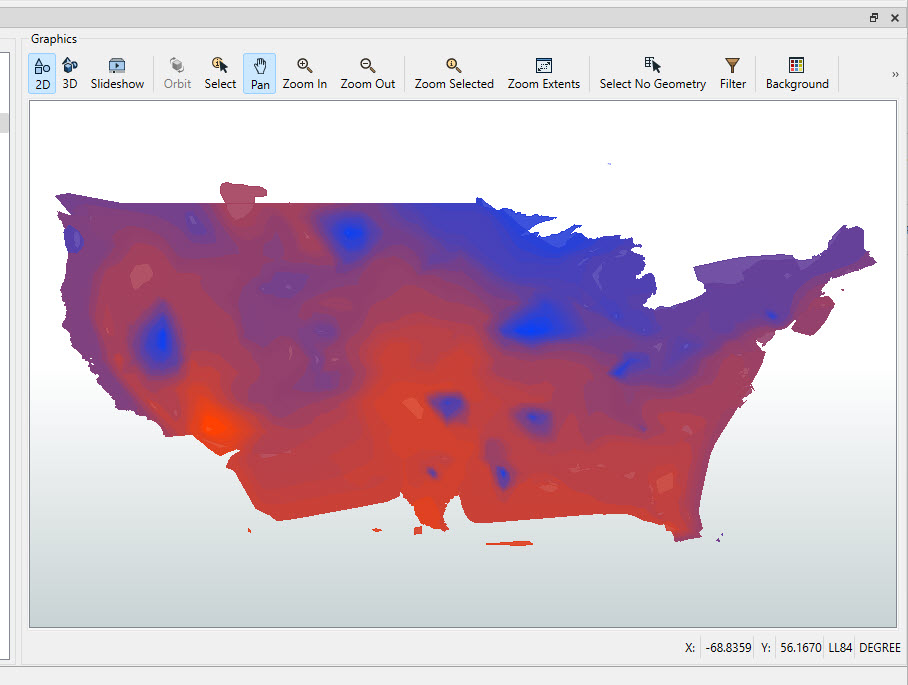Expand toolbar overflow chevron
The height and width of the screenshot is (685, 908).
click(895, 74)
